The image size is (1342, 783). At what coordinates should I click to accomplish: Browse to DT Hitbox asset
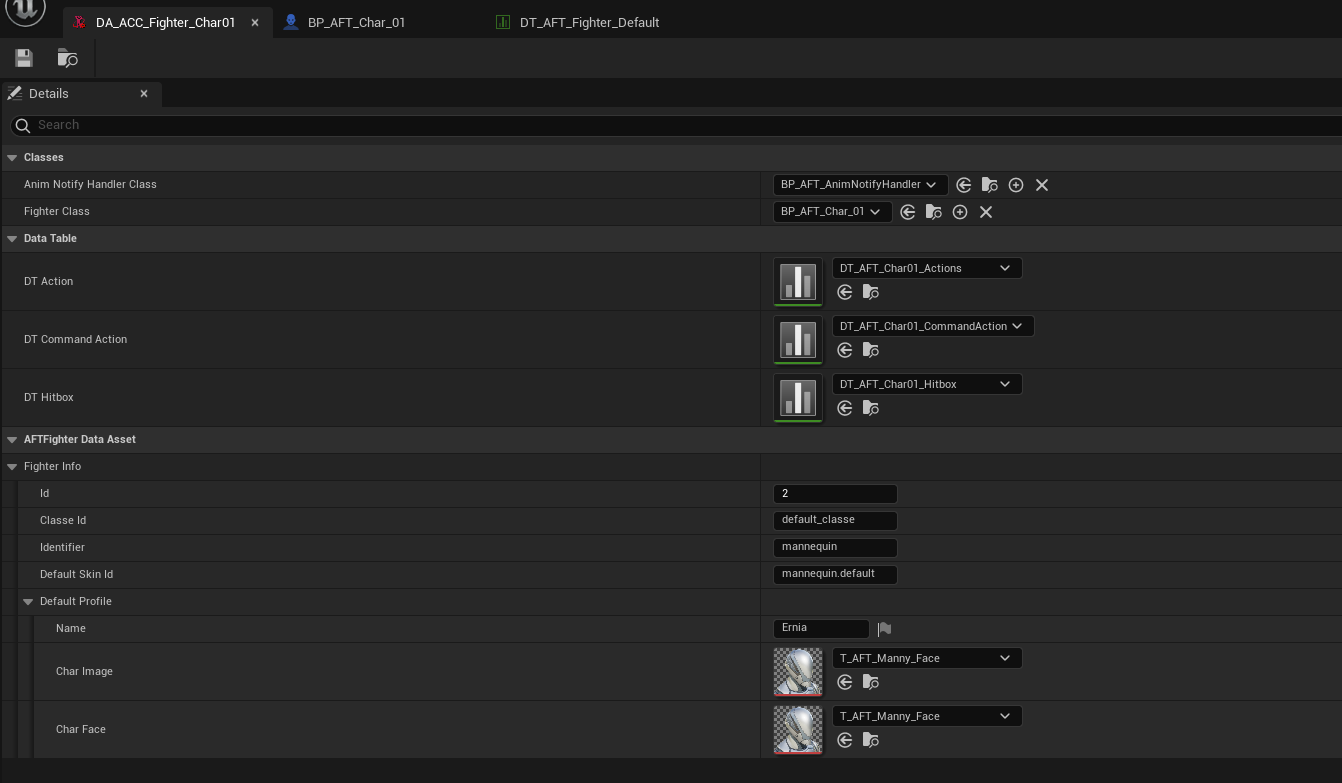pyautogui.click(x=871, y=409)
